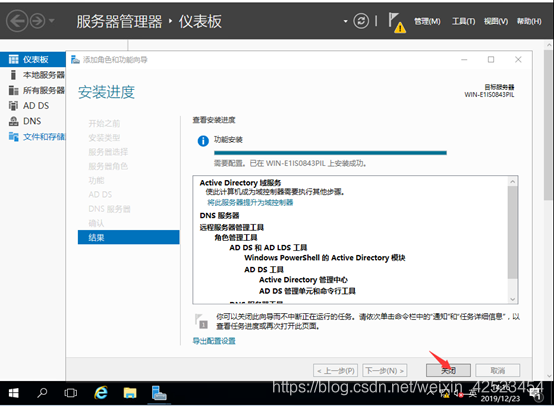Image resolution: width=554 pixels, height=406 pixels.
Task: Click AD DS 和 AD LDS 工具 entry
Action: tap(268, 248)
